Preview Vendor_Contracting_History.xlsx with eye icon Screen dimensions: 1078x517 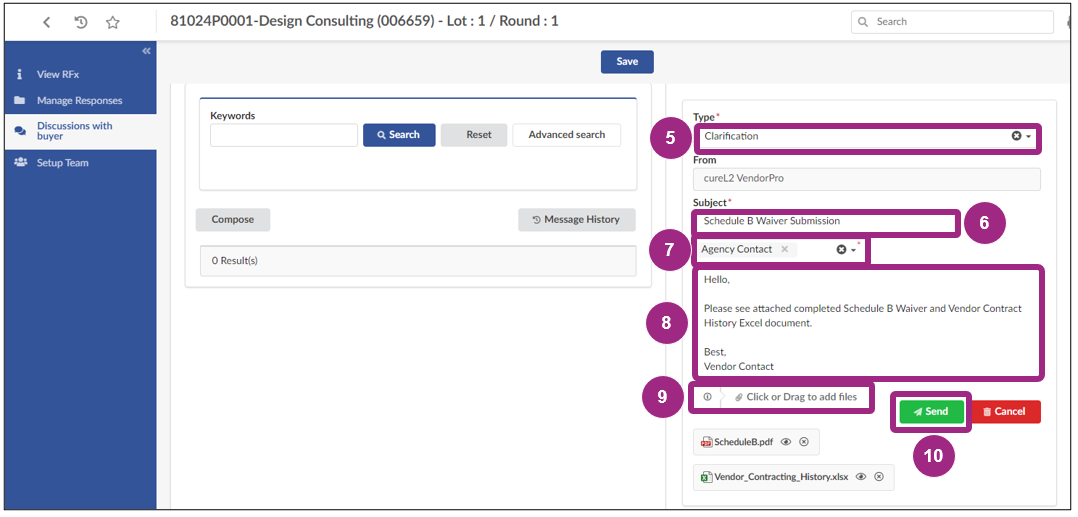[861, 476]
